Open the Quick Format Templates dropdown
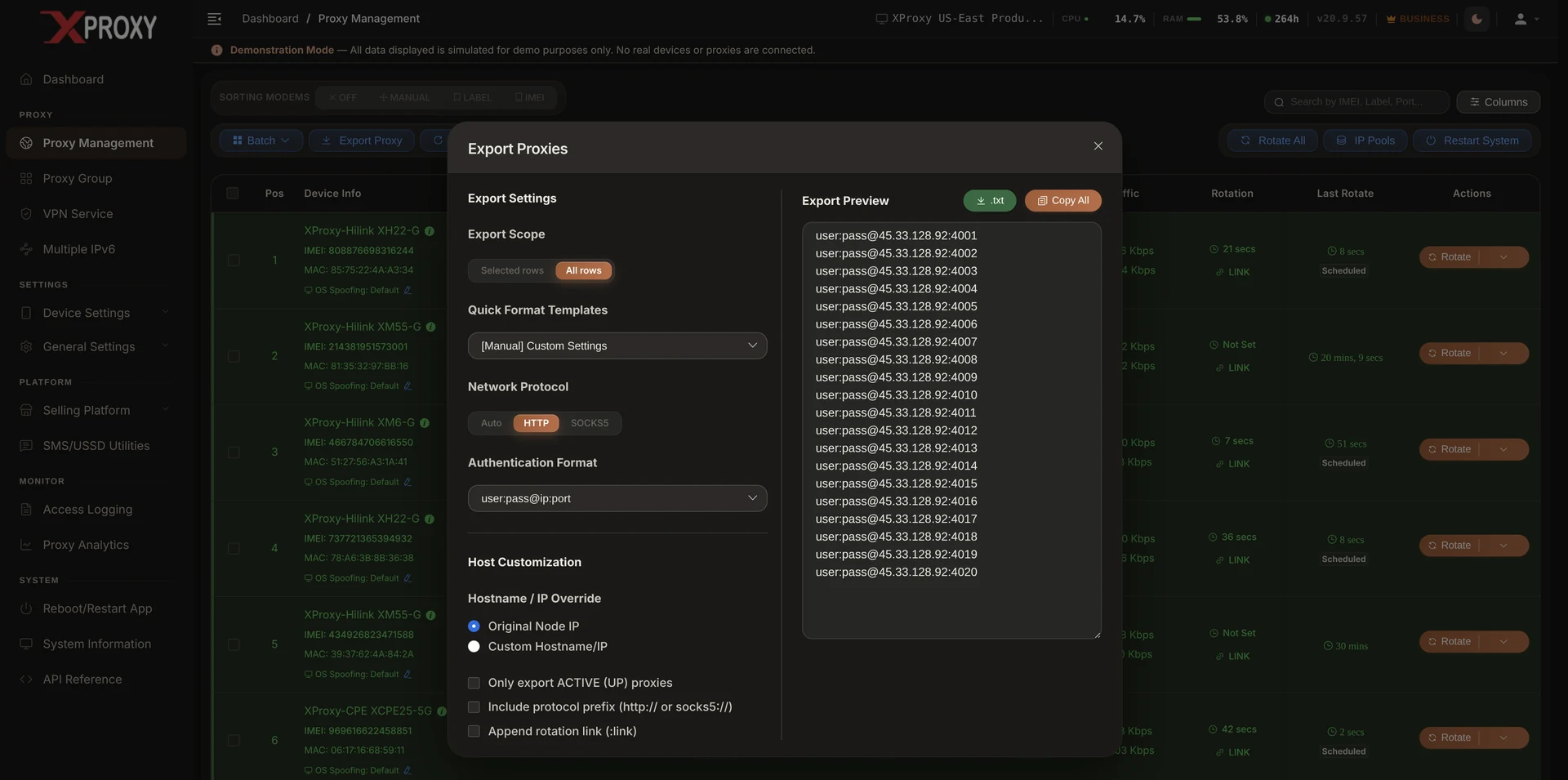1568x780 pixels. [617, 345]
